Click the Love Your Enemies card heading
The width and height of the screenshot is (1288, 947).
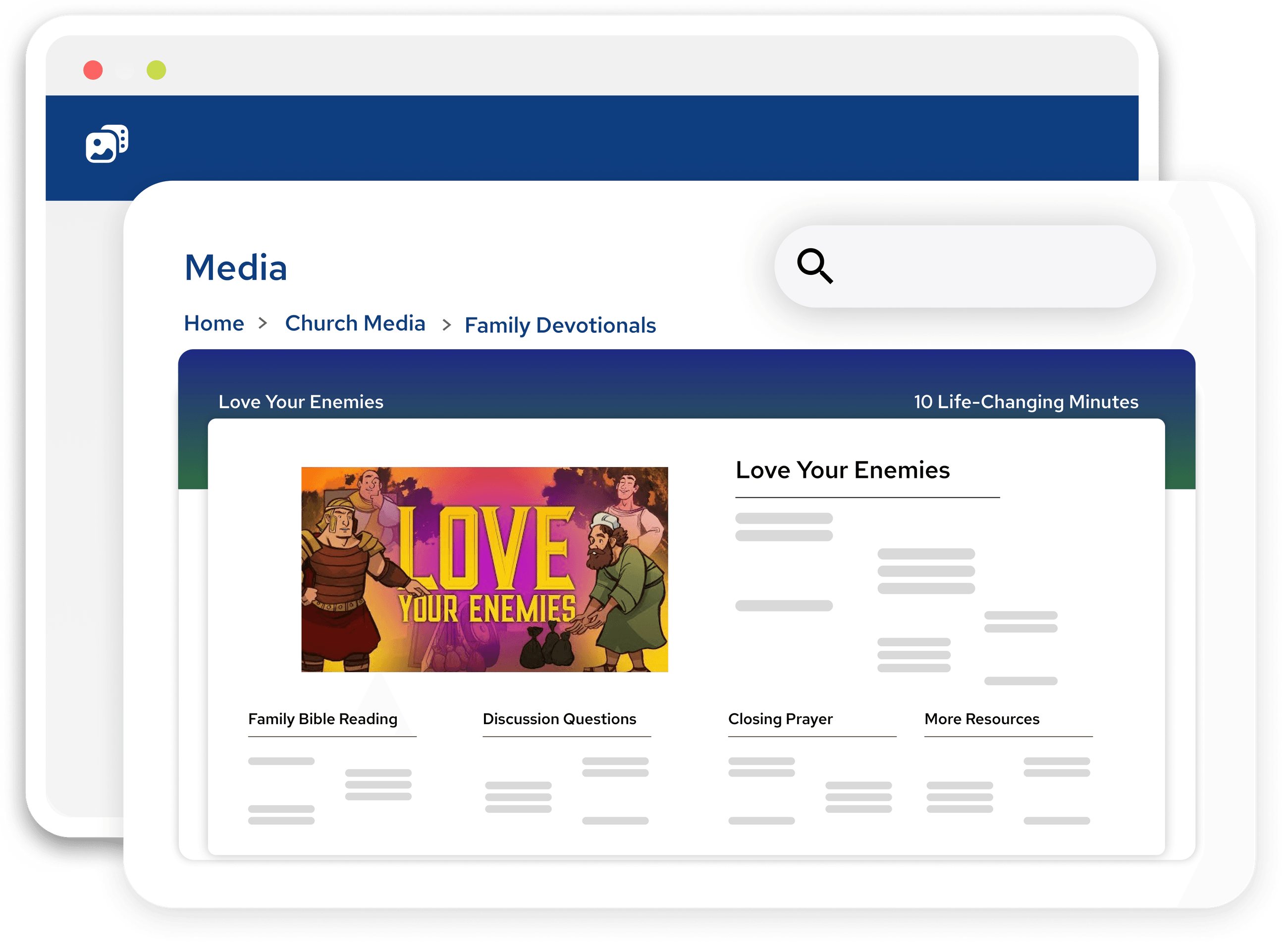tap(842, 470)
